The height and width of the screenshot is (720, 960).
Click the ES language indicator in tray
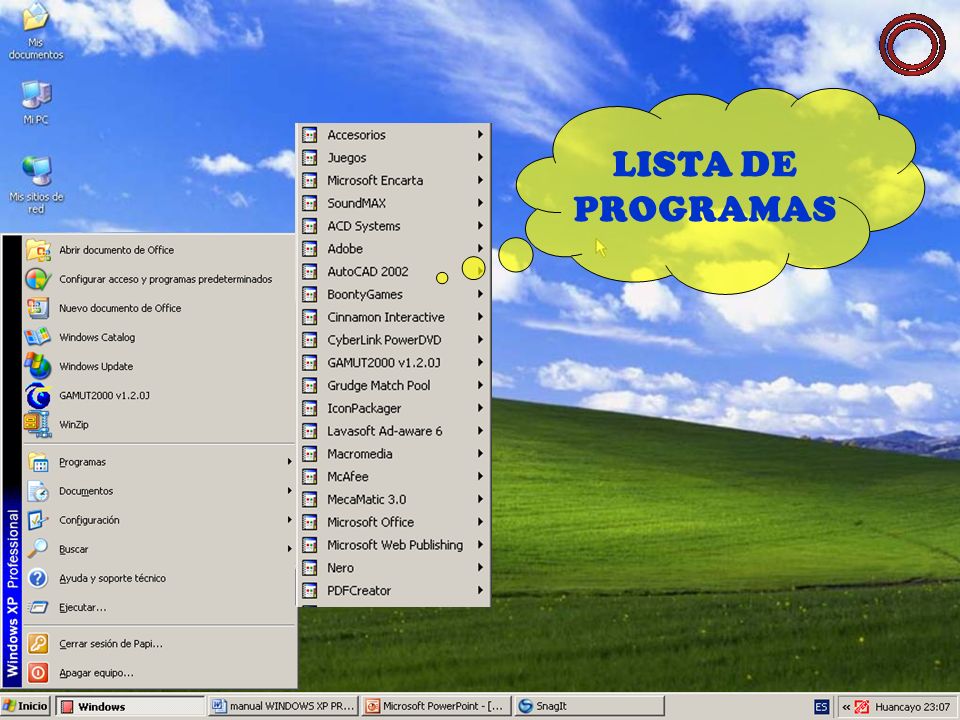[x=821, y=707]
